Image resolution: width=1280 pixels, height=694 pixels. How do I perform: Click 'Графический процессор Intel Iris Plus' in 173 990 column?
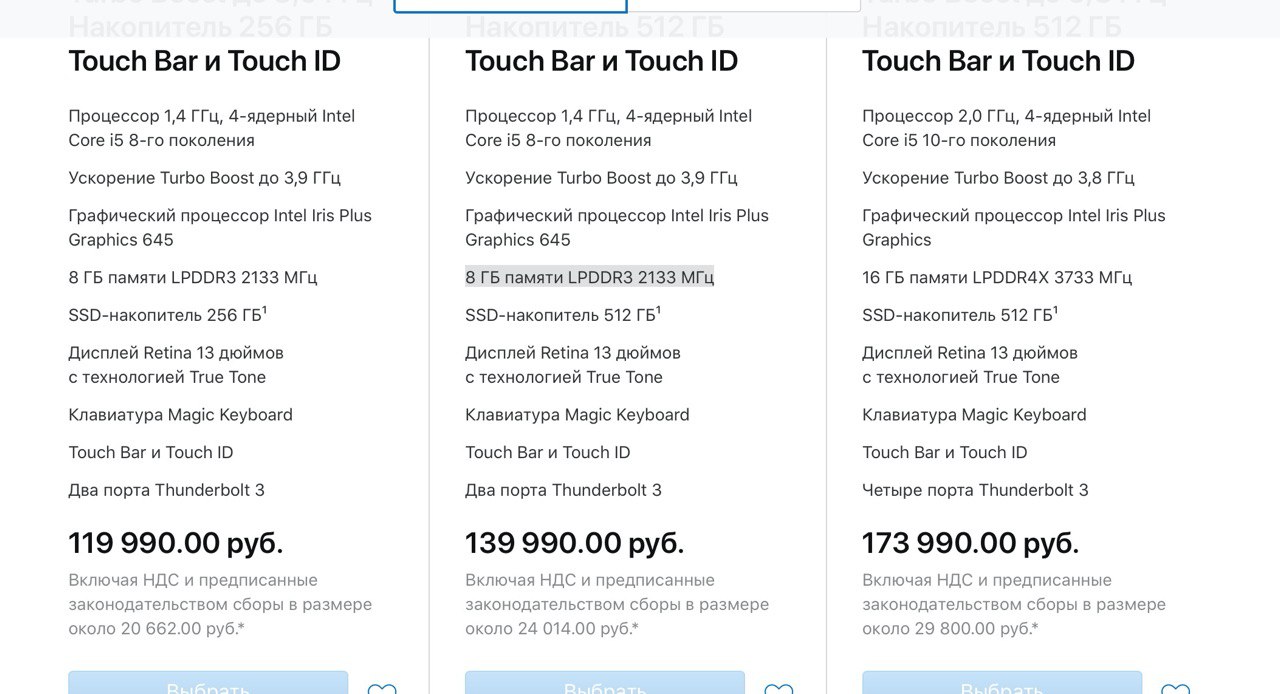point(1014,215)
